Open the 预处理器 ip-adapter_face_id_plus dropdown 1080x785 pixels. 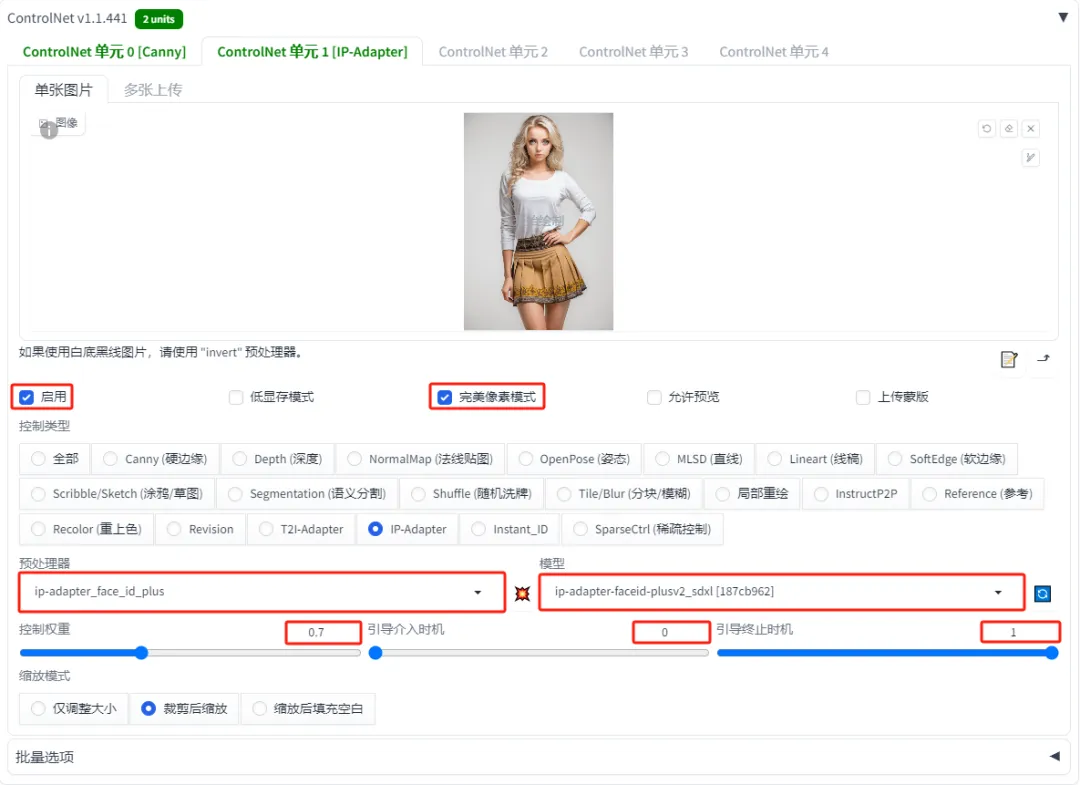[262, 592]
